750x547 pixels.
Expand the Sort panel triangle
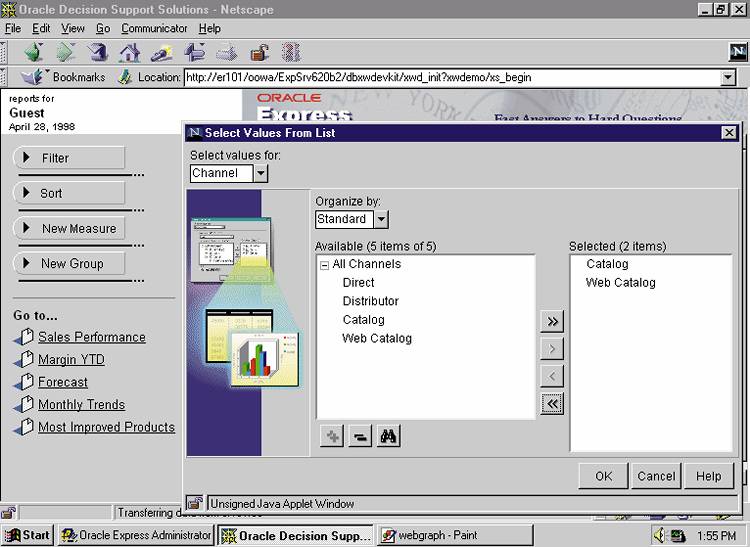[26, 193]
